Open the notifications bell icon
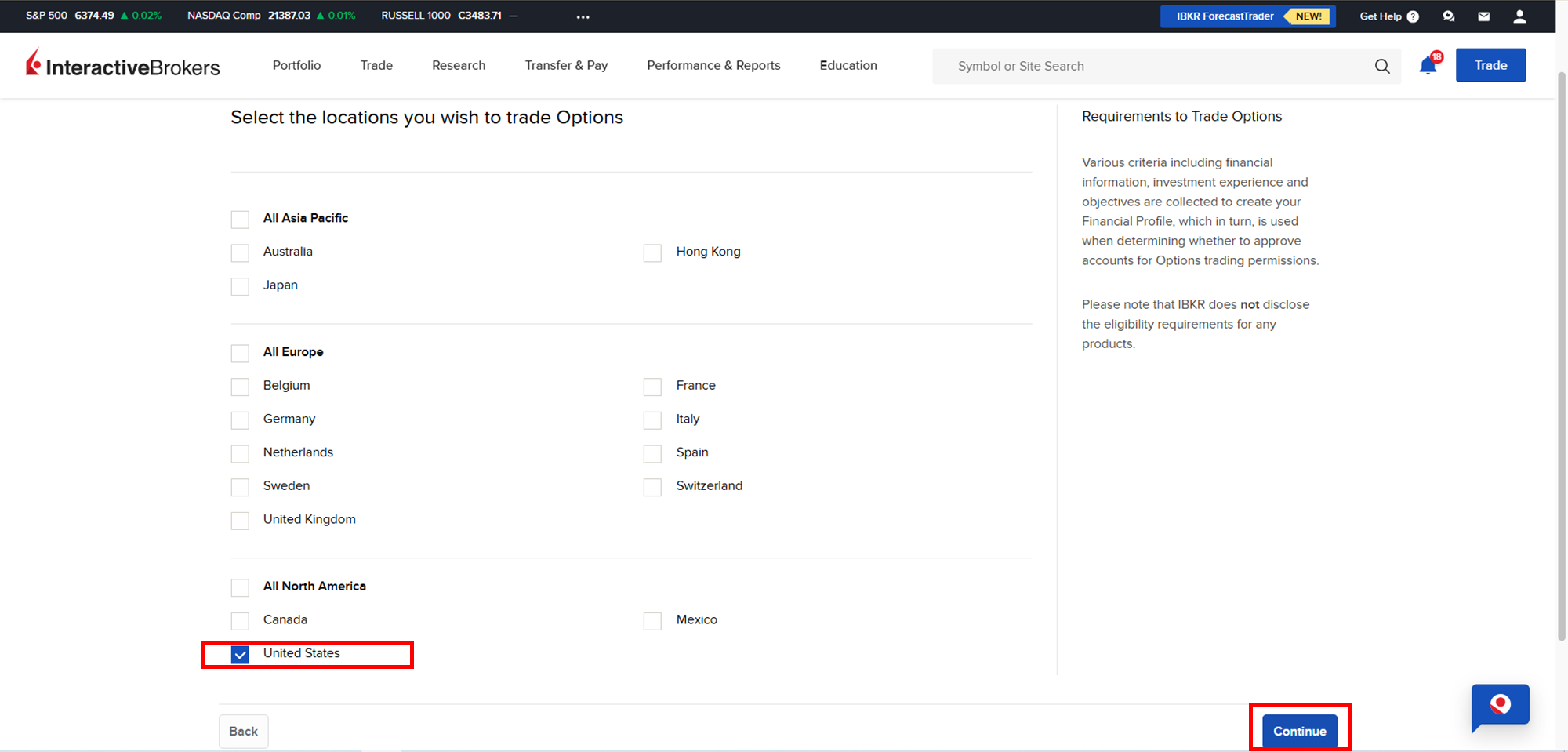This screenshot has height=752, width=1568. point(1428,66)
